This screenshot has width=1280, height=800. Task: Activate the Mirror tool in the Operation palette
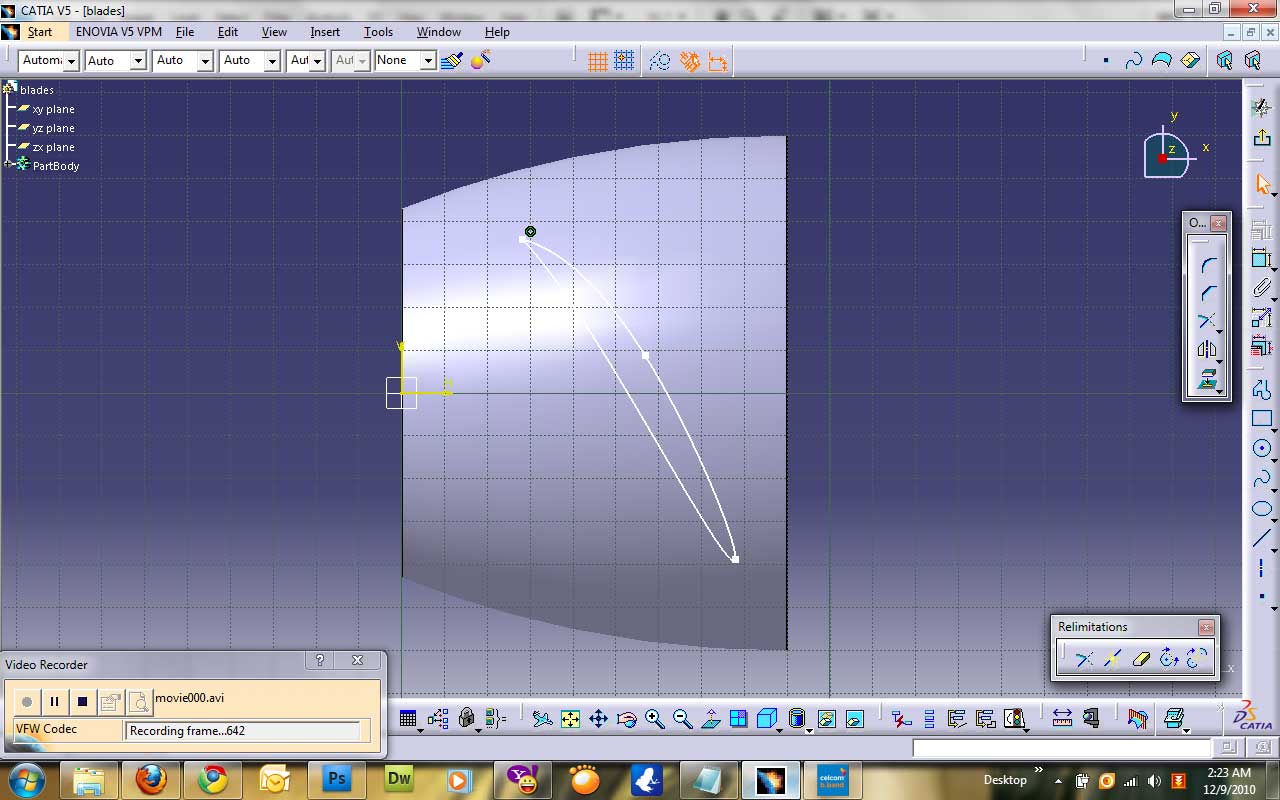click(x=1207, y=348)
